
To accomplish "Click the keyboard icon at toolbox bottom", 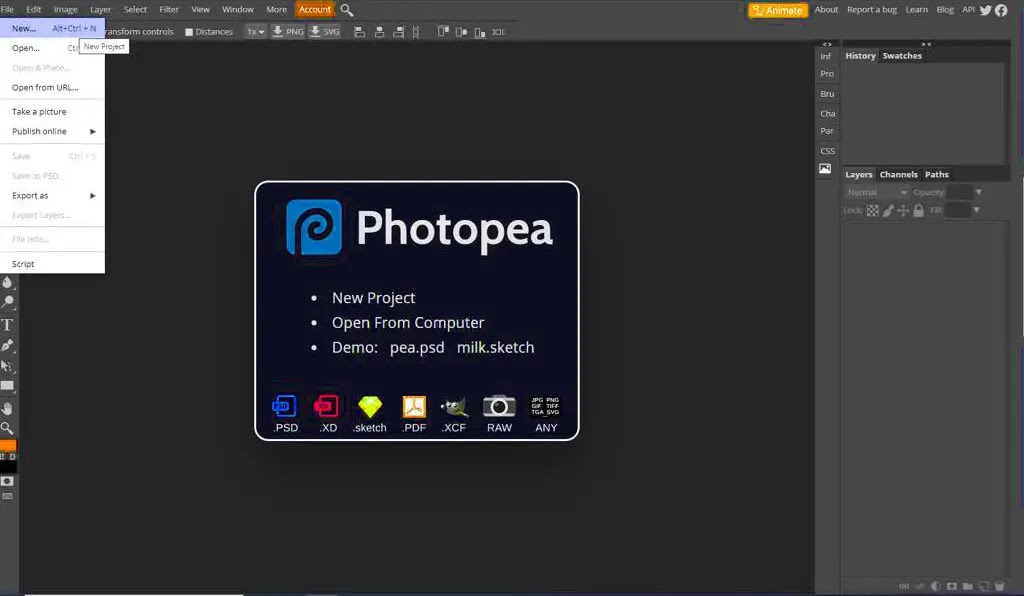I will tap(7, 497).
